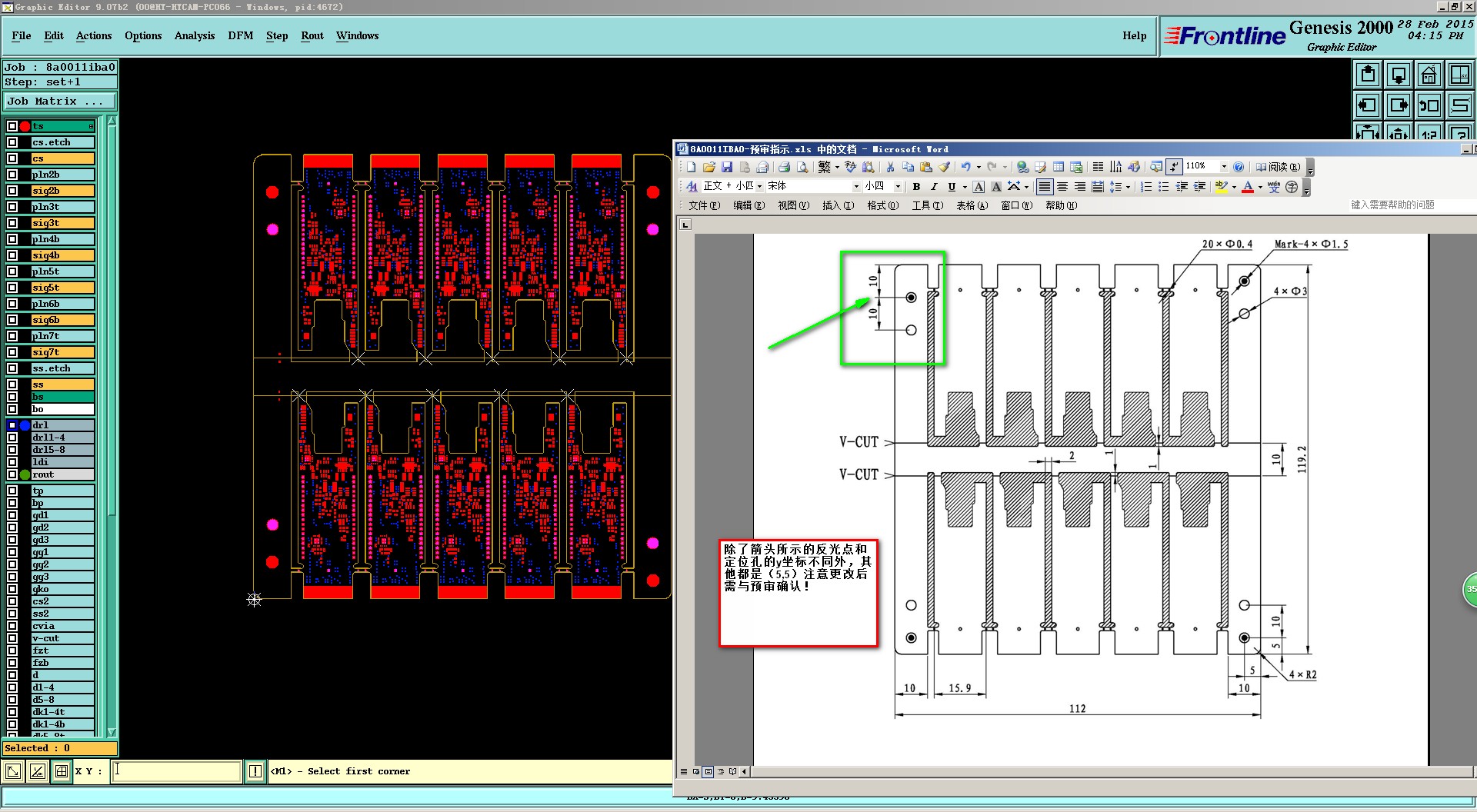Image resolution: width=1477 pixels, height=812 pixels.
Task: Click the grid snap icon left of X Y
Action: [61, 771]
